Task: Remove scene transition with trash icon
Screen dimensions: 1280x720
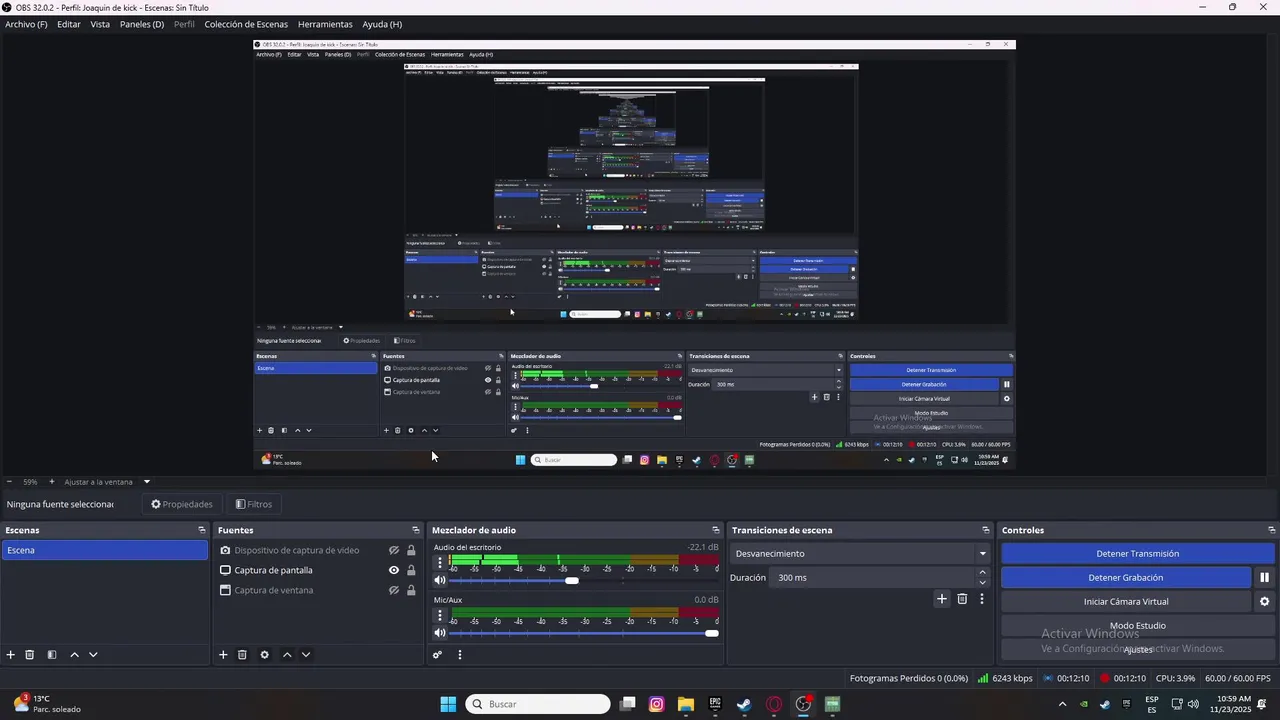Action: (962, 599)
